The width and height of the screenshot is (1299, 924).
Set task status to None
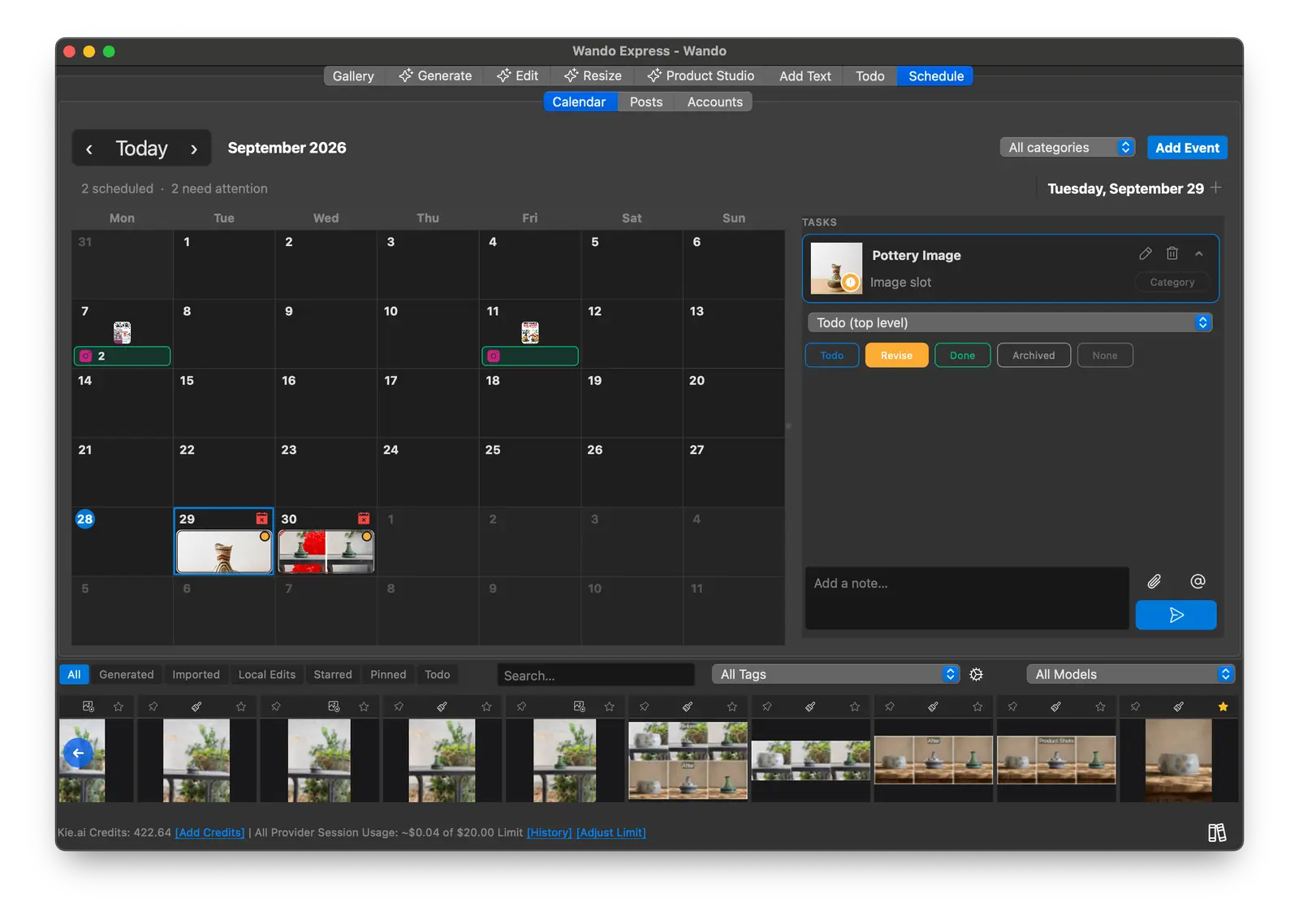1105,356
